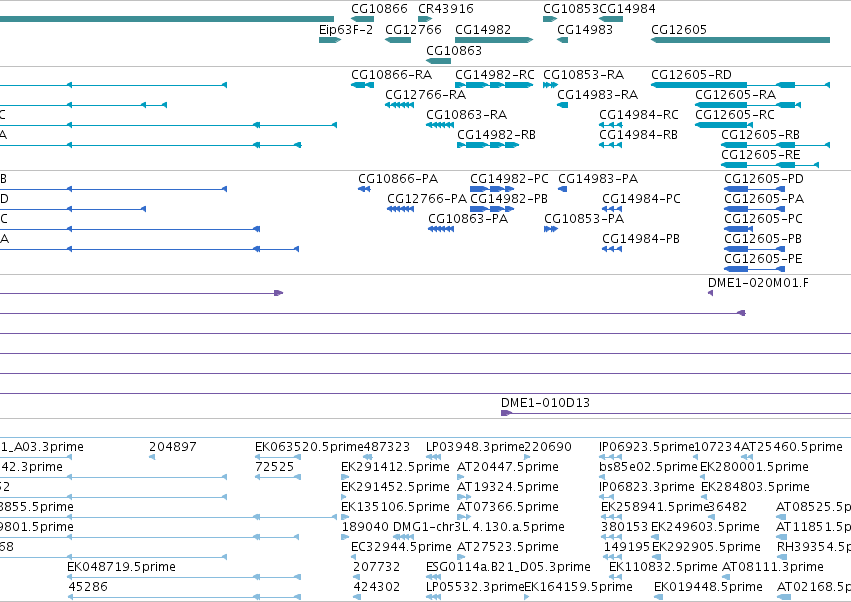This screenshot has height=602, width=851.
Task: Select EST EK291412.5prime
Action: click(395, 467)
